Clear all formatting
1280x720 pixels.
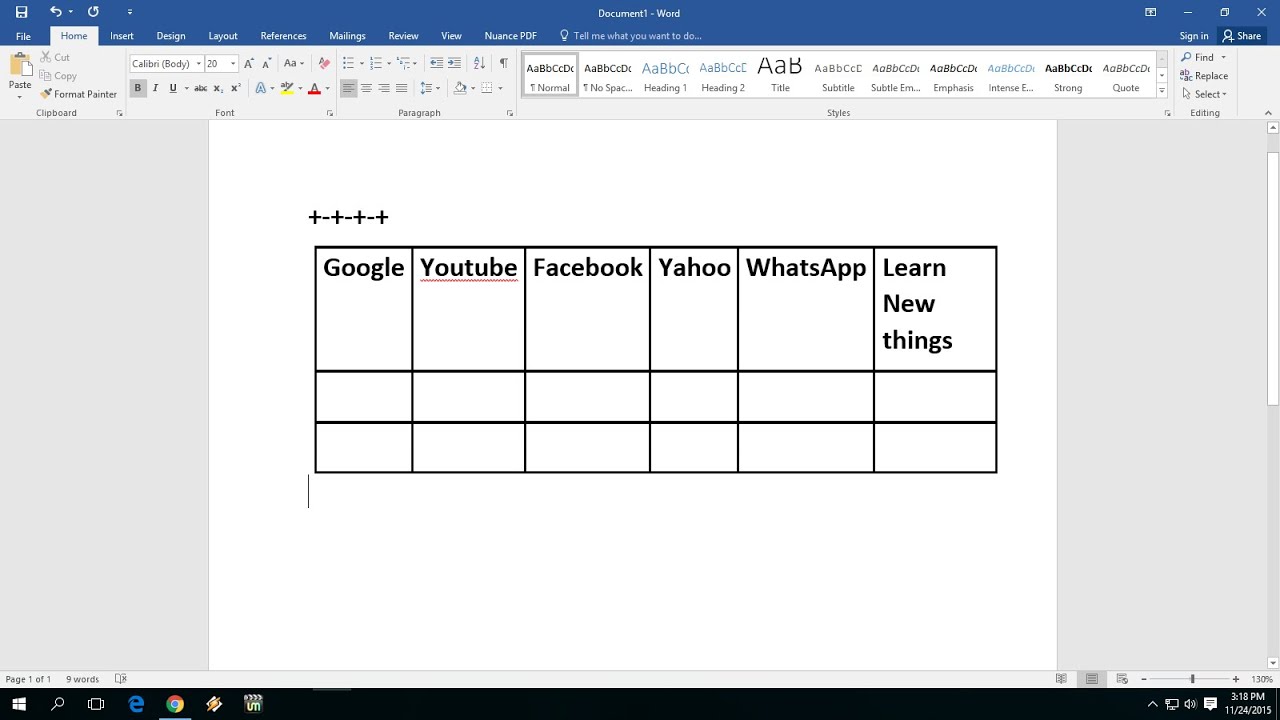[324, 64]
